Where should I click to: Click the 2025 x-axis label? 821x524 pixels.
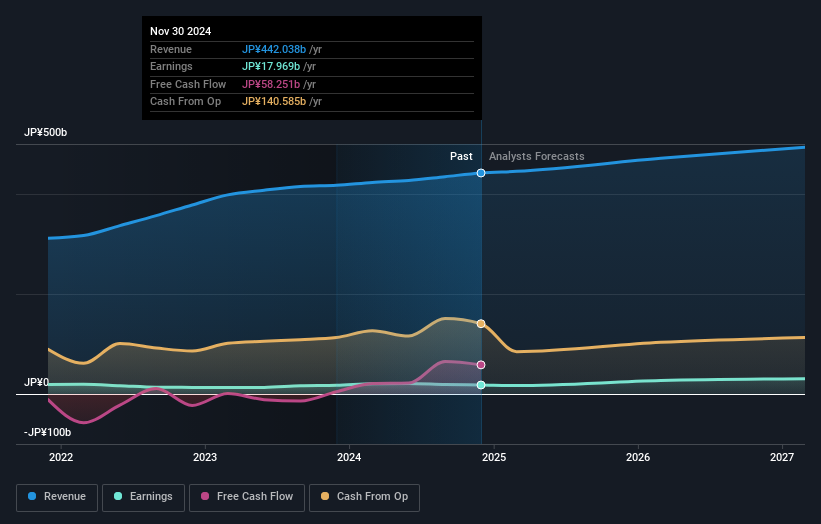494,457
